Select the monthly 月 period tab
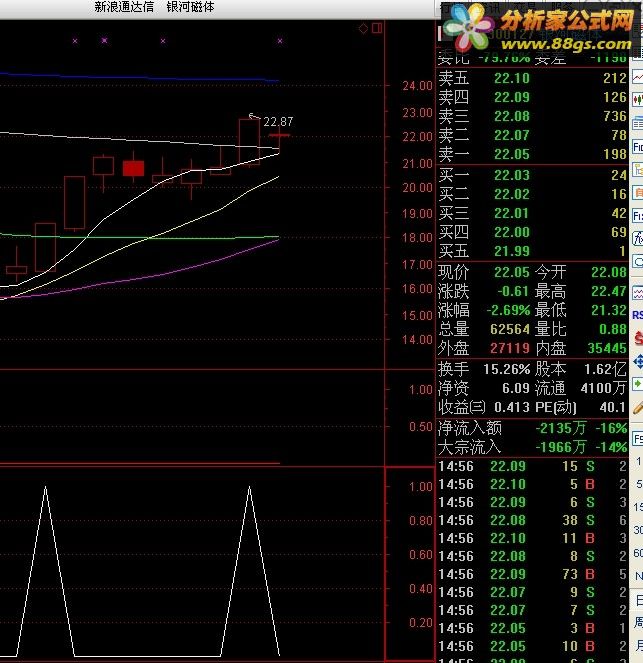Viewport: 643px width, 663px height. [x=638, y=645]
